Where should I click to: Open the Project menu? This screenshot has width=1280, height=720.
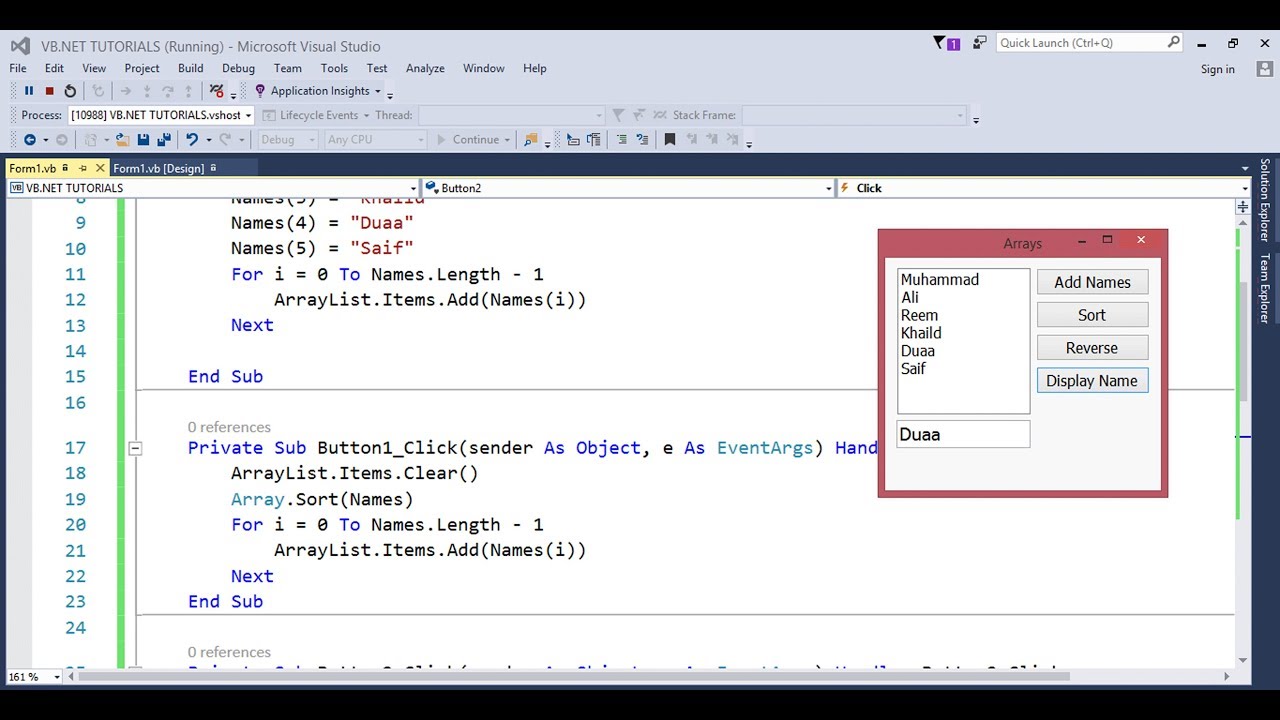pyautogui.click(x=142, y=68)
